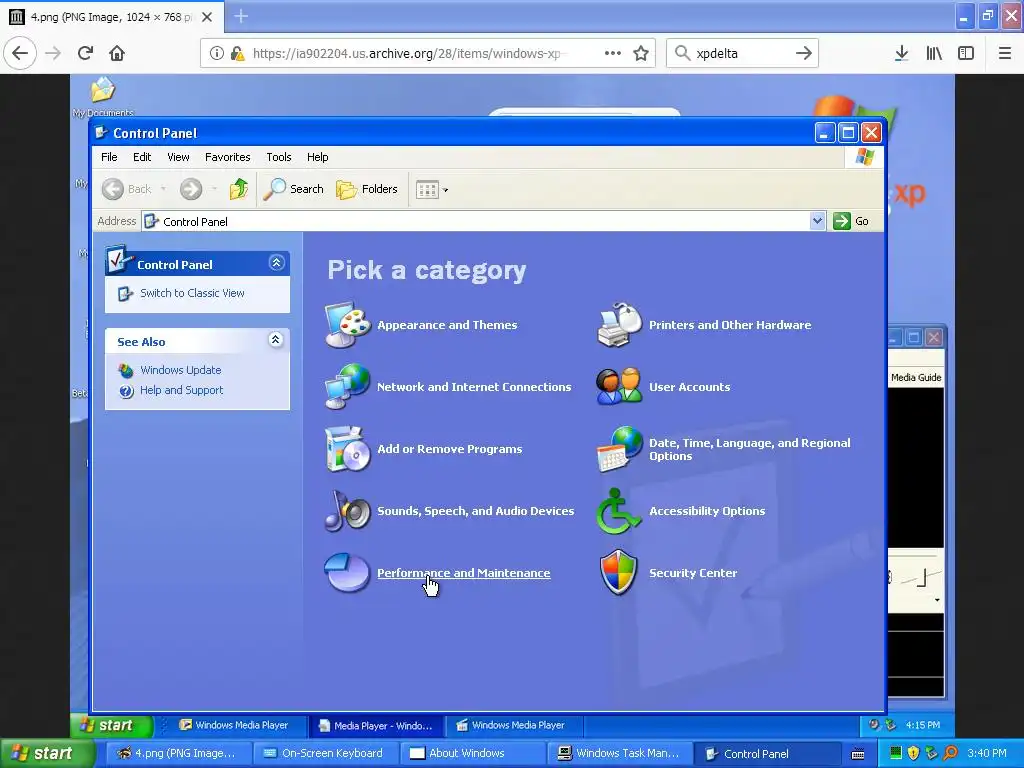Open the Tools menu
Viewport: 1024px width, 768px height.
(279, 157)
